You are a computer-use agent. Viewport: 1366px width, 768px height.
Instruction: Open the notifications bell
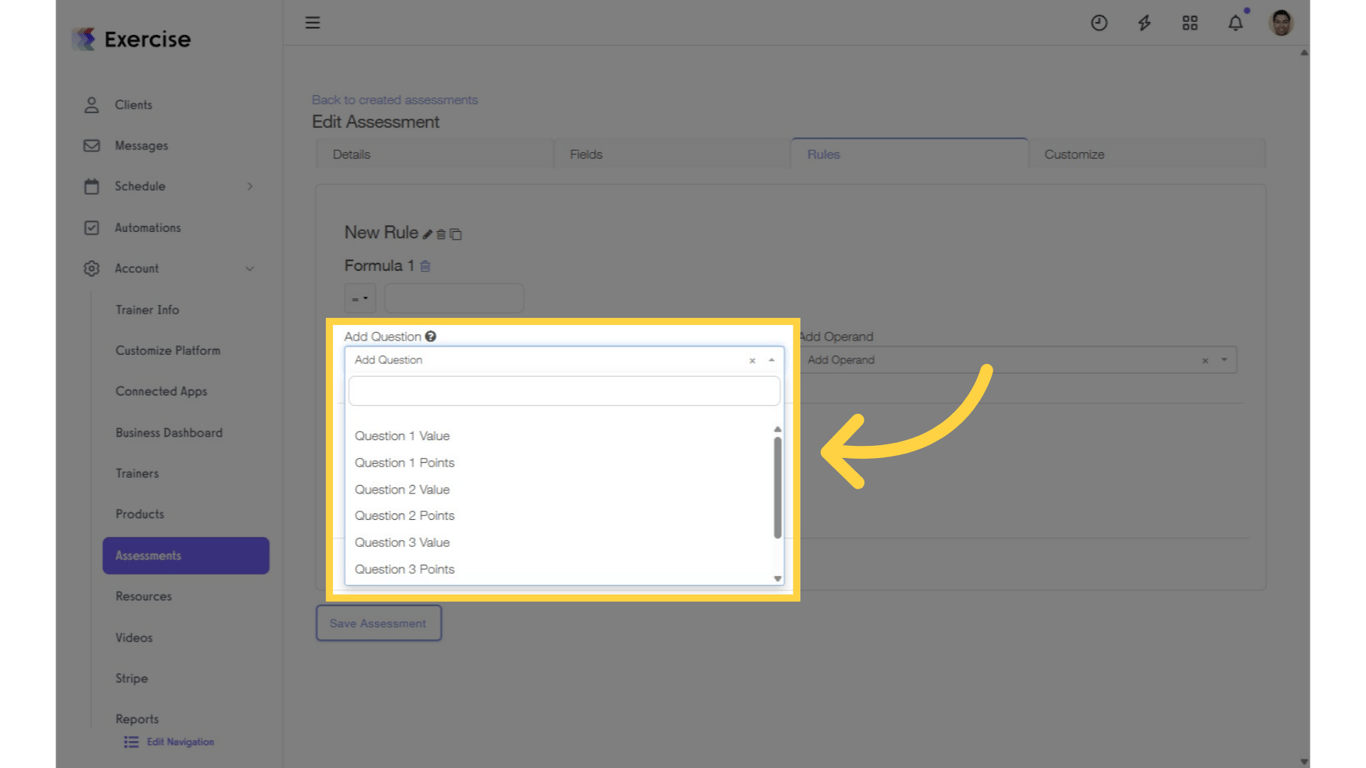coord(1235,22)
